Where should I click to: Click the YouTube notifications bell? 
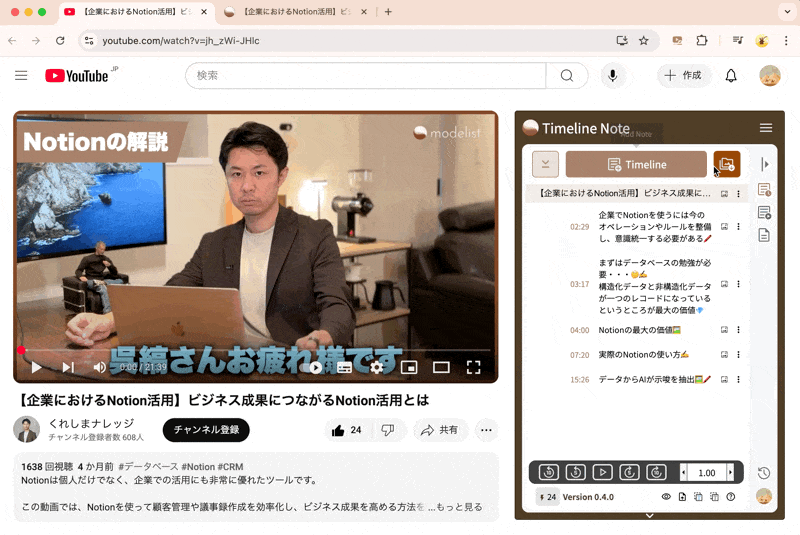click(731, 76)
